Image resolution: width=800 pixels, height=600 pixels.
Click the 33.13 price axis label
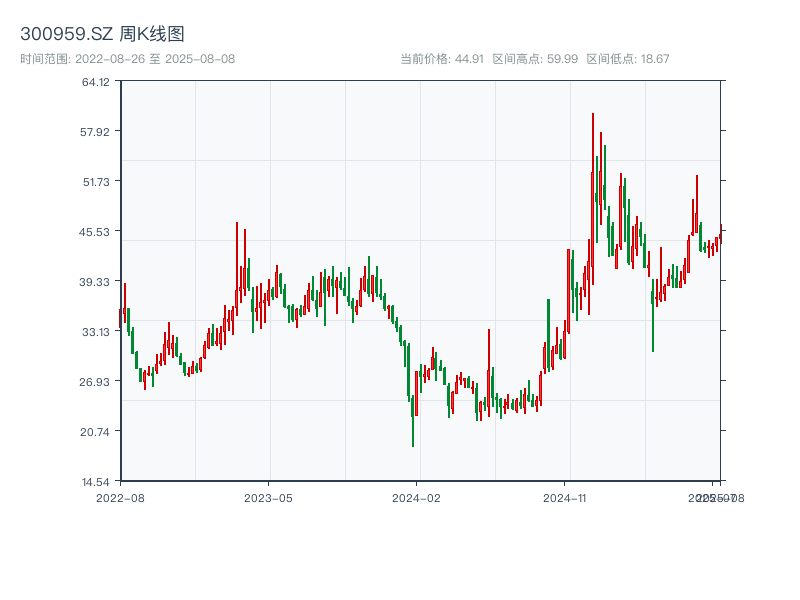[x=96, y=332]
